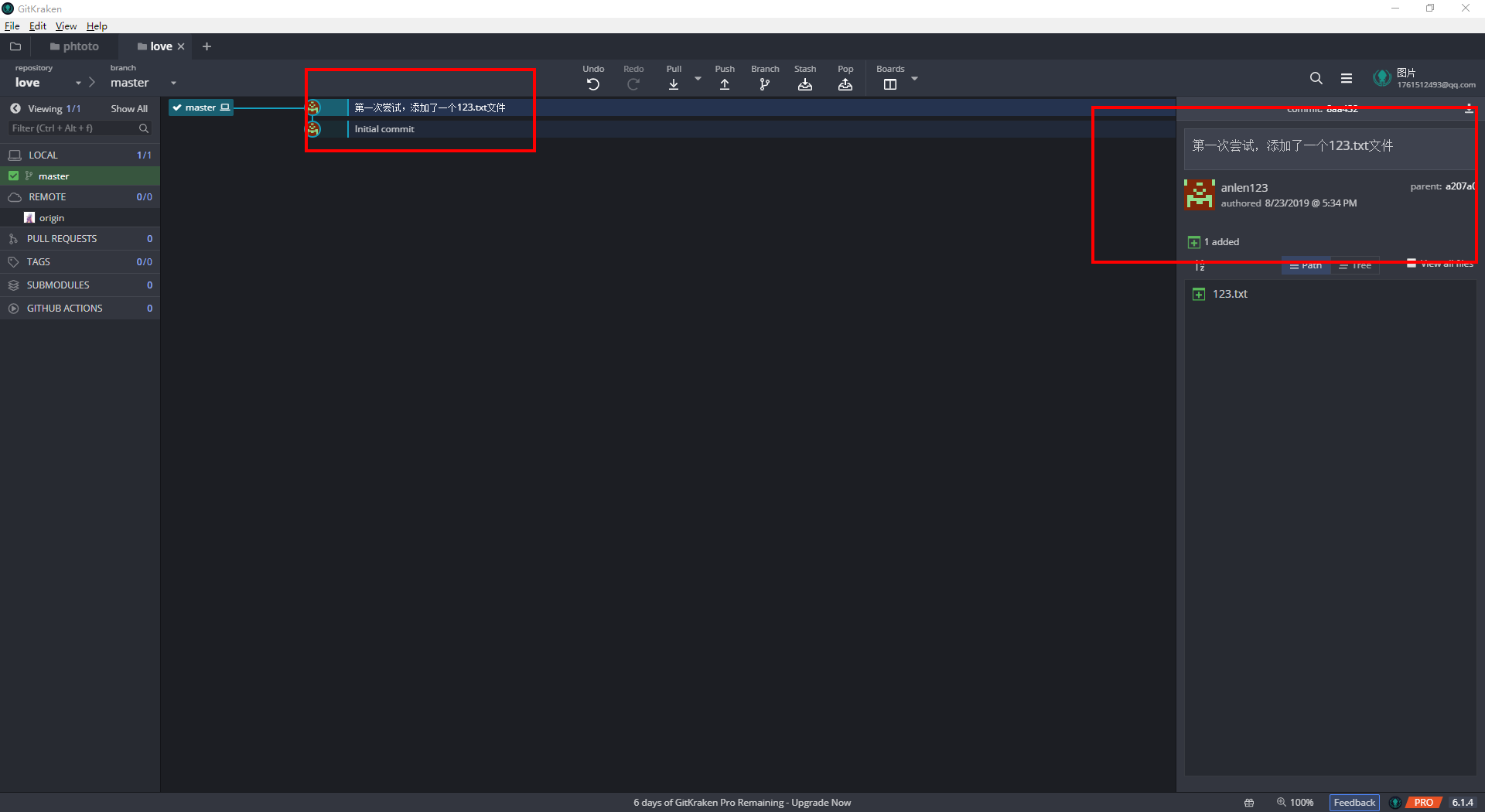
Task: Stash changes with the Stash icon
Action: coord(805,84)
